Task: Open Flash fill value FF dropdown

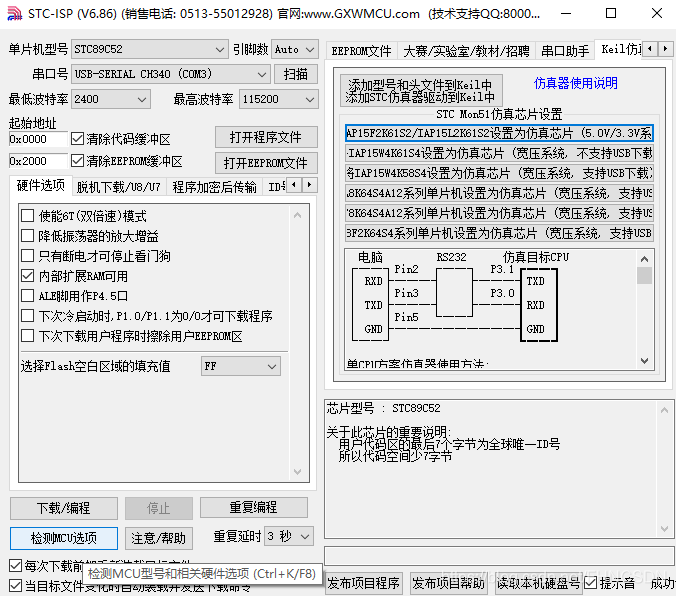Action: click(241, 366)
